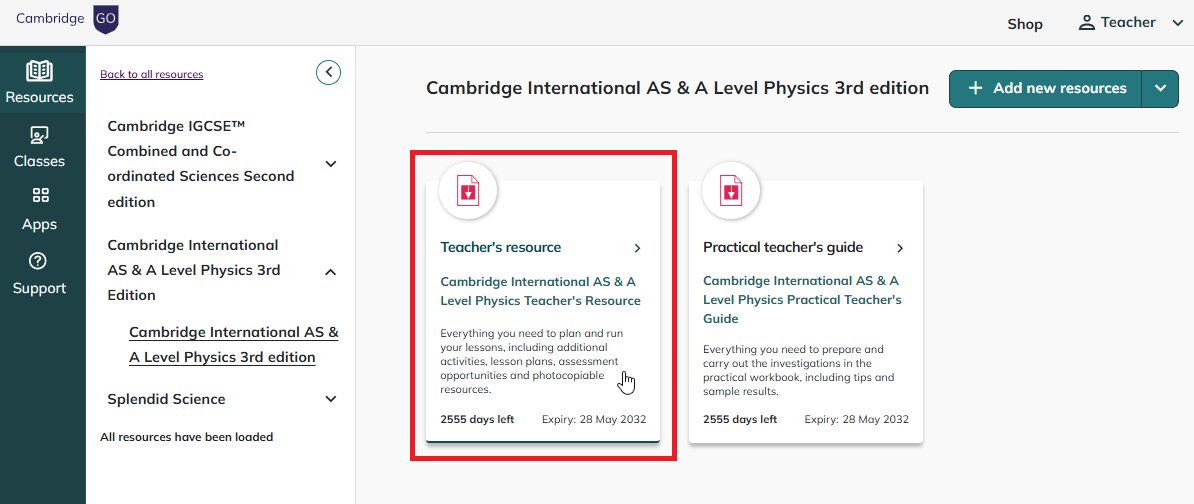Open the Add new resources dropdown arrow

coord(1160,88)
